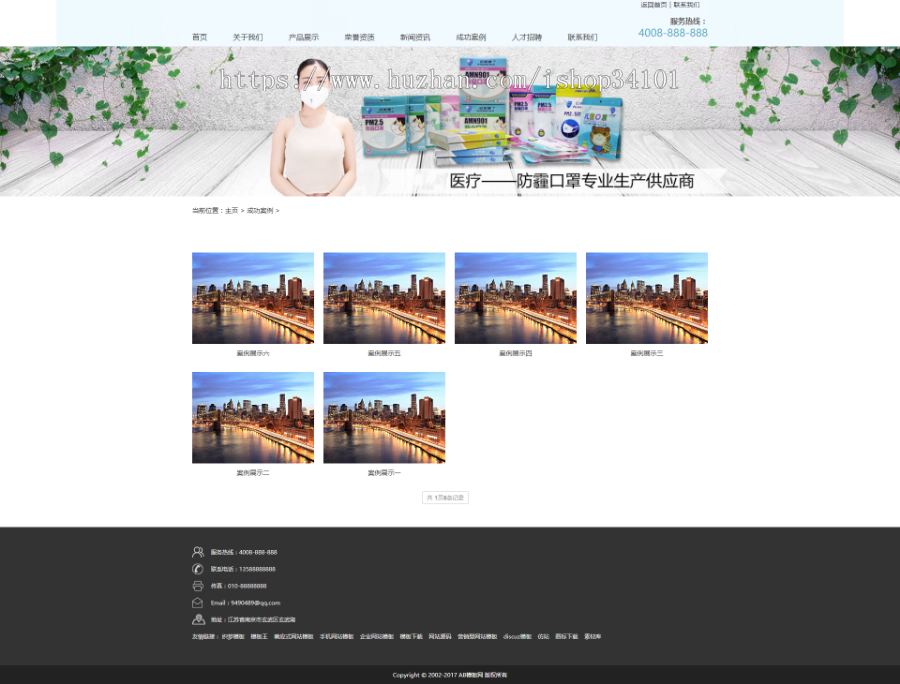This screenshot has height=684, width=900.
Task: Open the 首页 navigation menu item
Action: [200, 37]
